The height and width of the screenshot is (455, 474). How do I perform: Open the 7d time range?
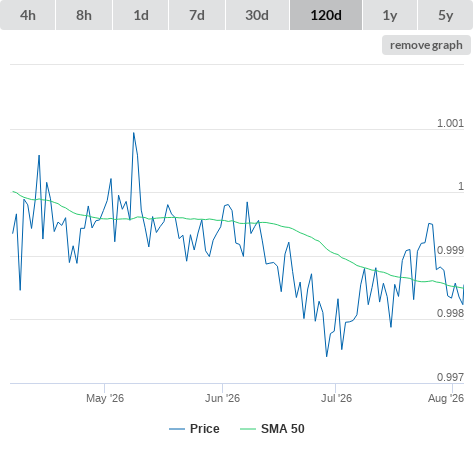(197, 15)
